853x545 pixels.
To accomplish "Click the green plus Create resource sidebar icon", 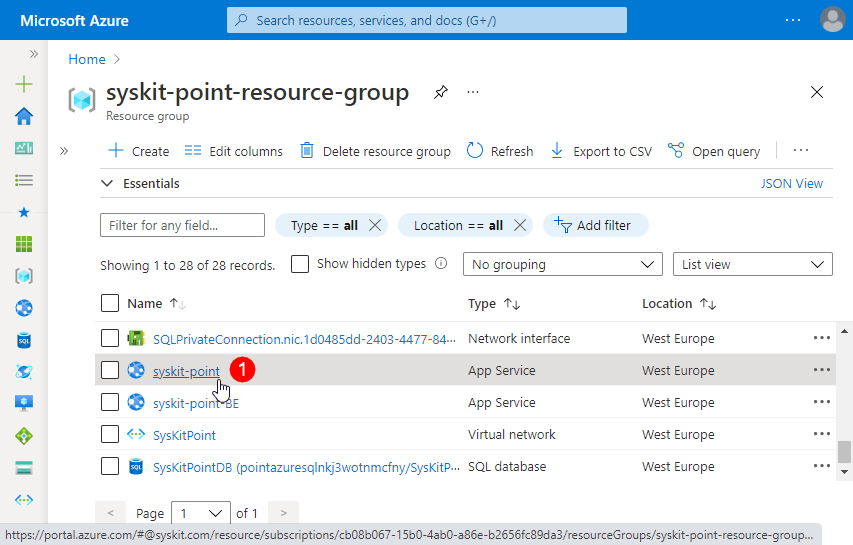I will (24, 84).
